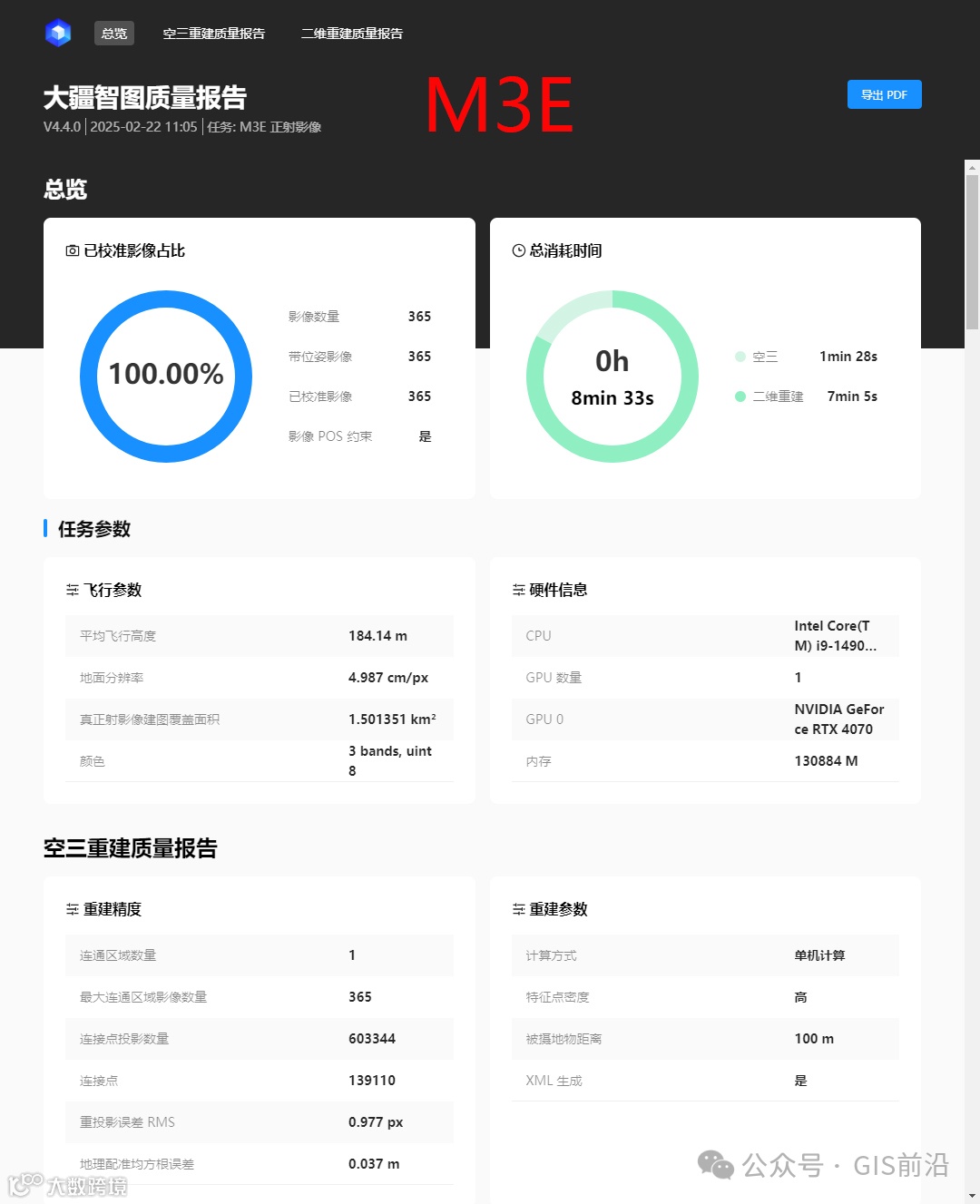Click the table icon beside 飞行参数
This screenshot has height=1204, width=980.
(x=73, y=589)
